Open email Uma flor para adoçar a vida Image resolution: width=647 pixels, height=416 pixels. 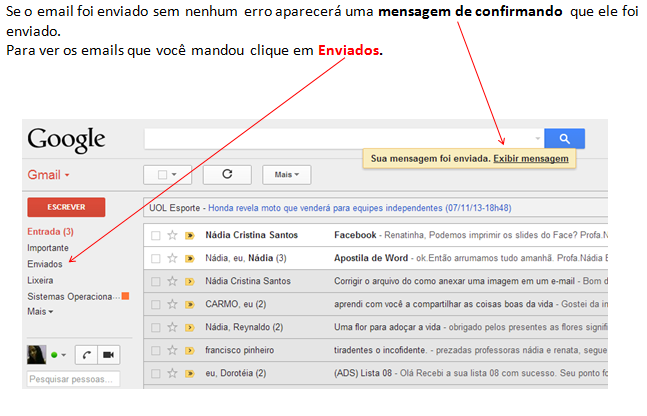387,327
